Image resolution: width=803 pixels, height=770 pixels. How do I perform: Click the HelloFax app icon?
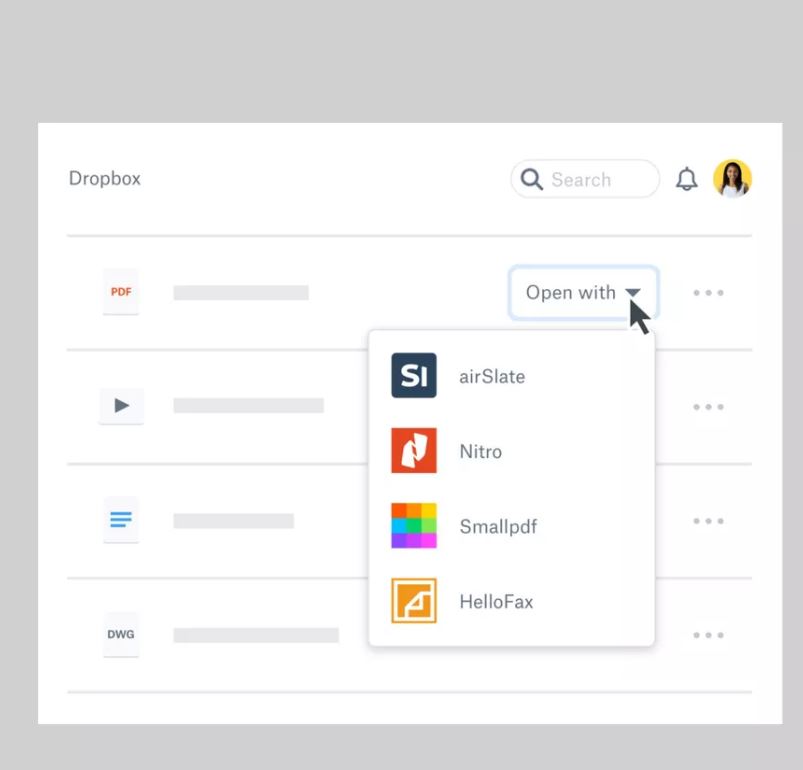click(x=414, y=601)
